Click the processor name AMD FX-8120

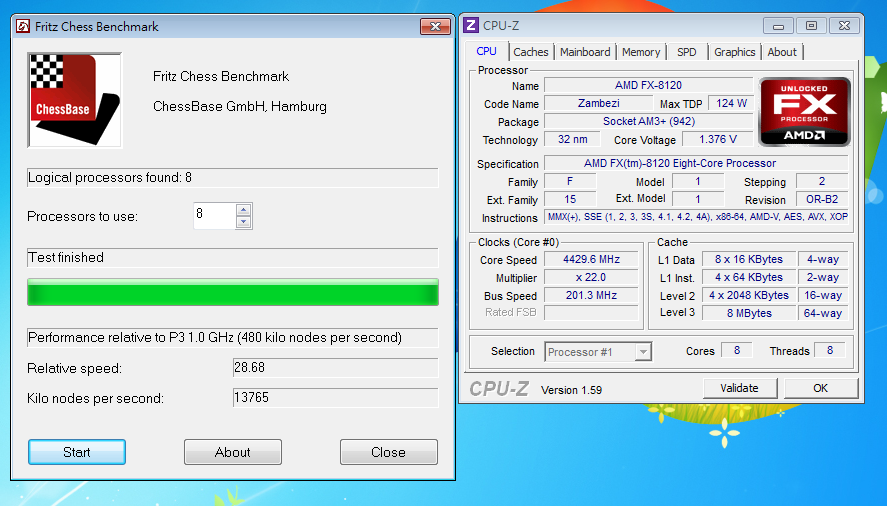(x=648, y=85)
